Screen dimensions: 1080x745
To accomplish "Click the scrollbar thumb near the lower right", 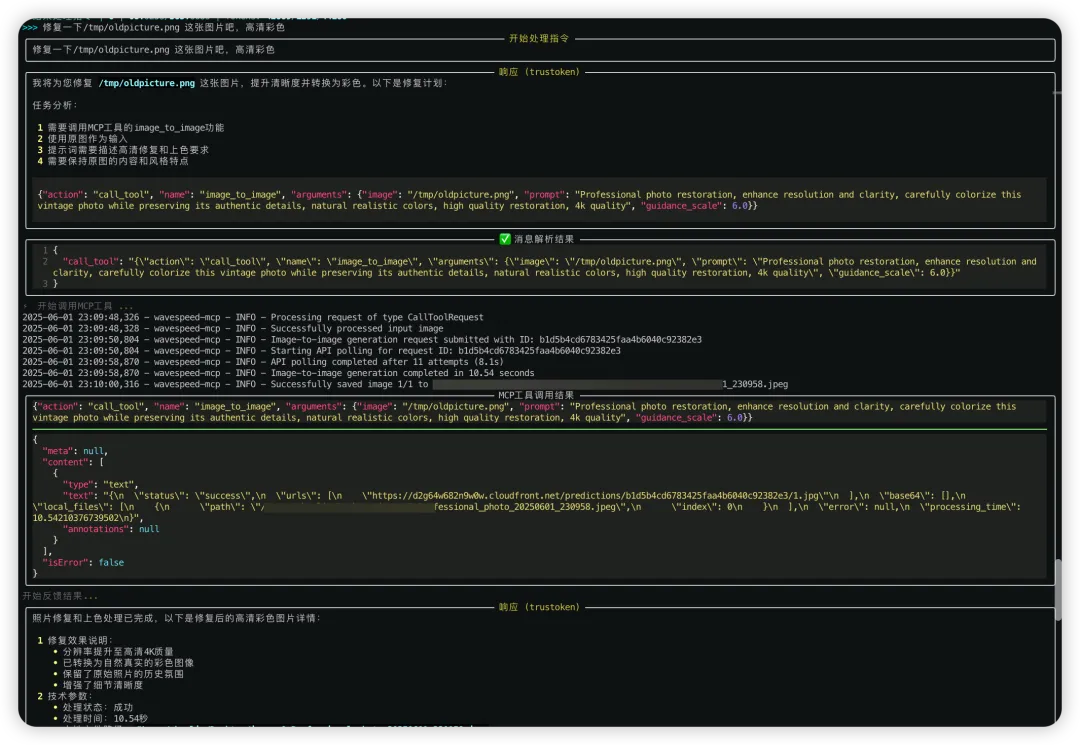I will (1057, 589).
